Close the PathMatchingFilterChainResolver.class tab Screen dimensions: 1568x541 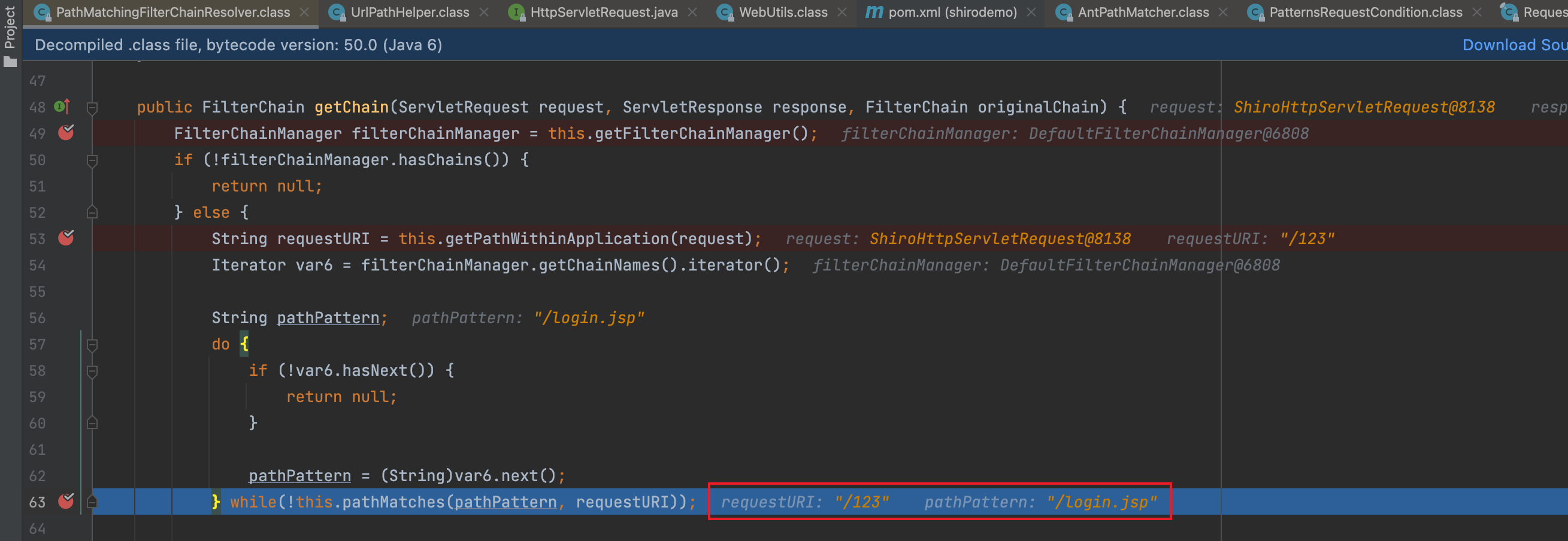(x=304, y=12)
